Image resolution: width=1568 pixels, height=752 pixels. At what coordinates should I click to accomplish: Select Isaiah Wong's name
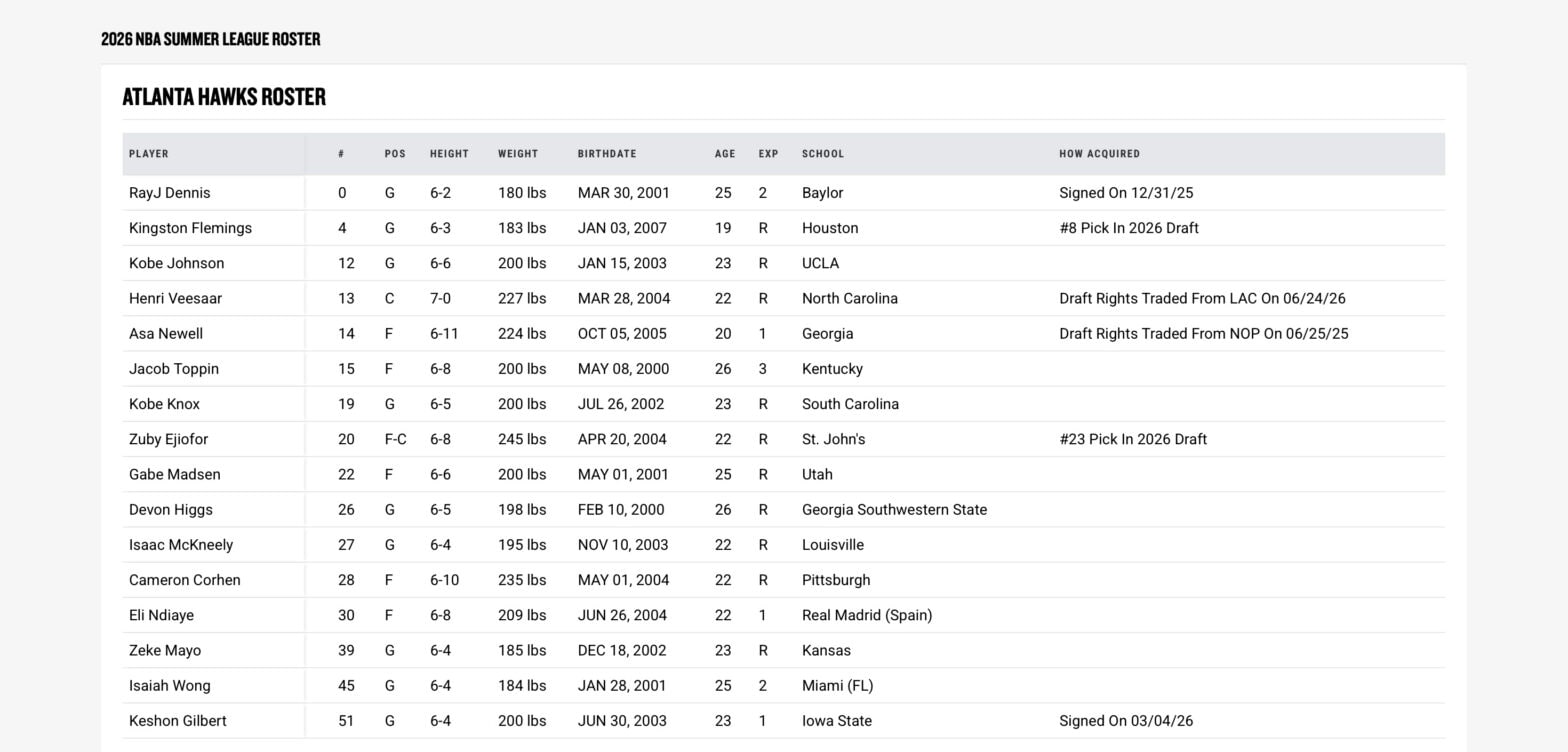click(170, 685)
